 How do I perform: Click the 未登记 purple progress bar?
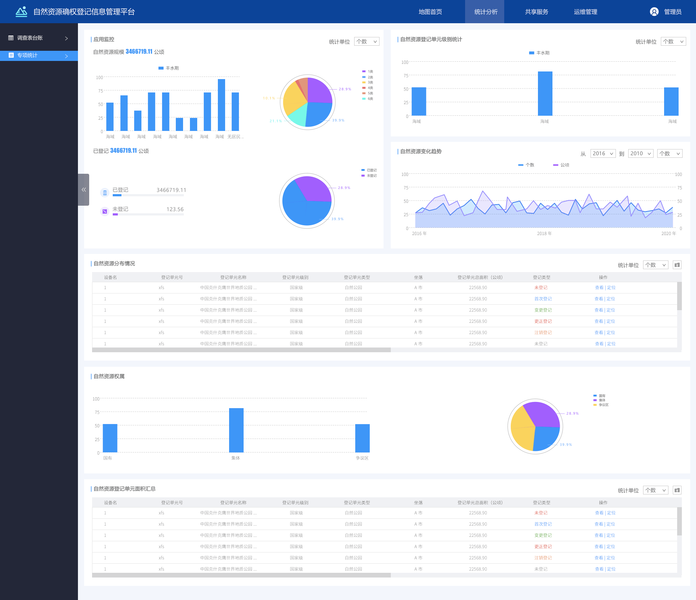[115, 214]
